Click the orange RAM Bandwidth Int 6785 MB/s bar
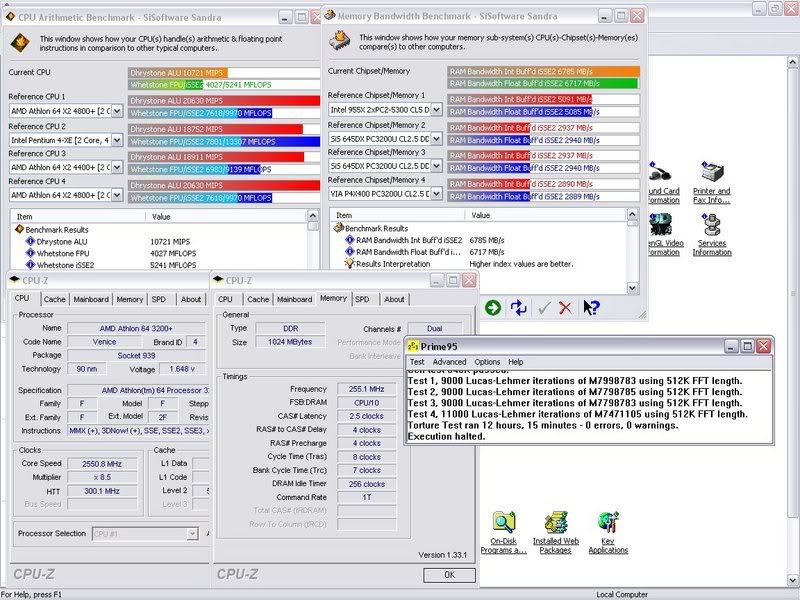 543,71
